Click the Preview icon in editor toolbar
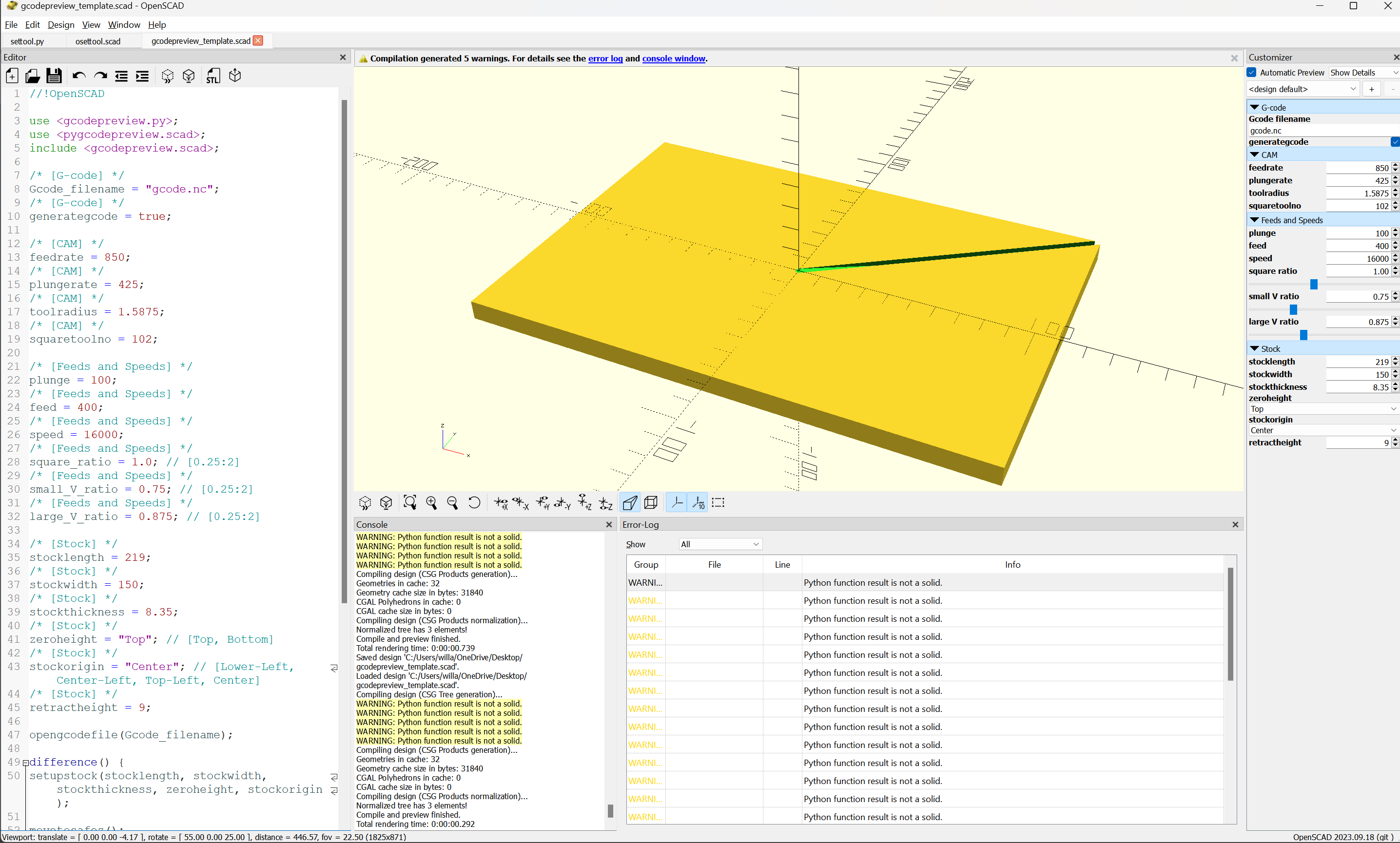The height and width of the screenshot is (843, 1400). pos(168,76)
